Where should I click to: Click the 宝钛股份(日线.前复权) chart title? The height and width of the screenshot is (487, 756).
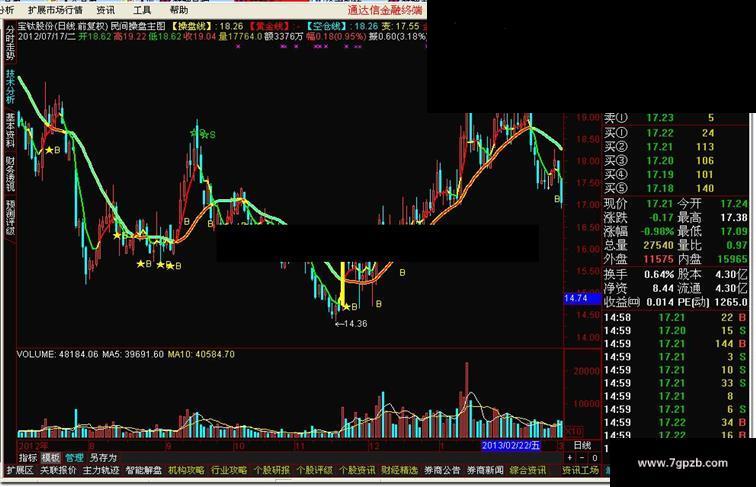(63, 26)
